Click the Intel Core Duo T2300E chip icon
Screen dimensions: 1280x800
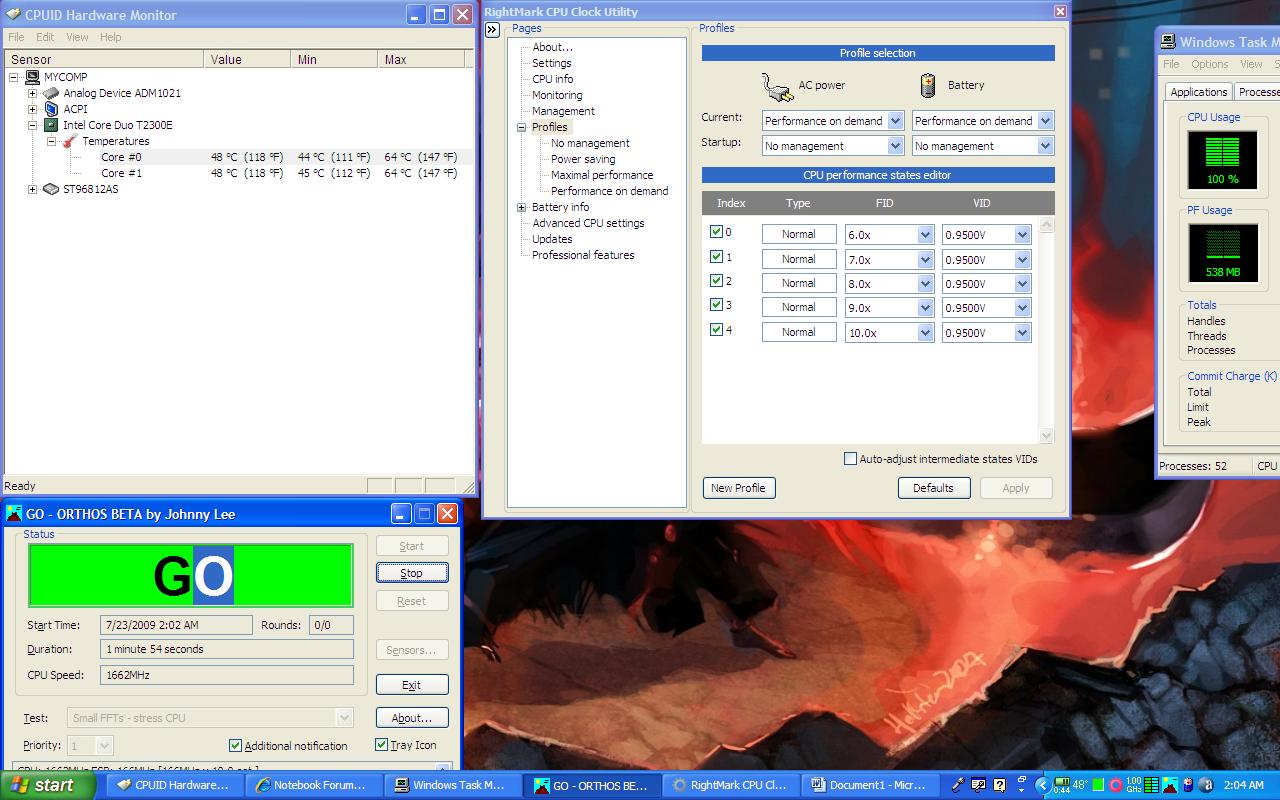pyautogui.click(x=51, y=125)
